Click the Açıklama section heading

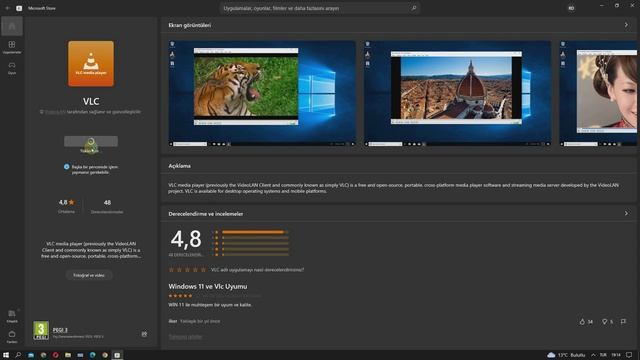click(180, 166)
